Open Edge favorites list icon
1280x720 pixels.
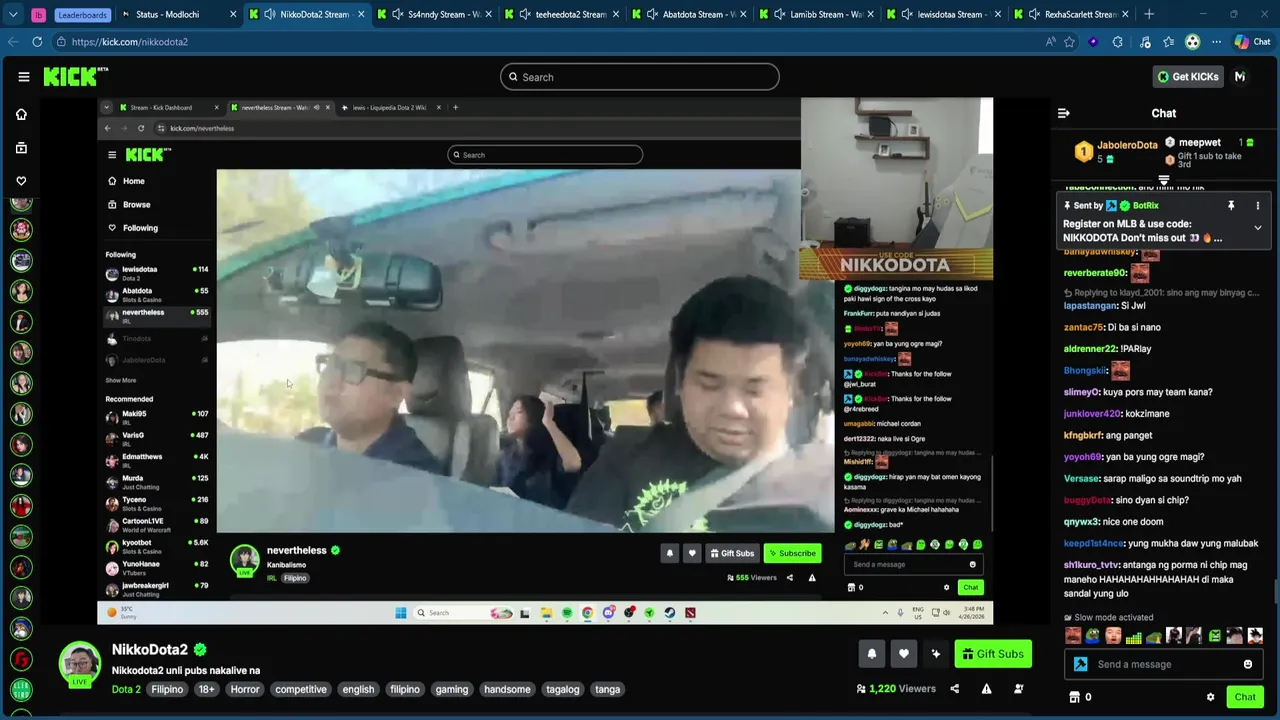[x=1168, y=42]
